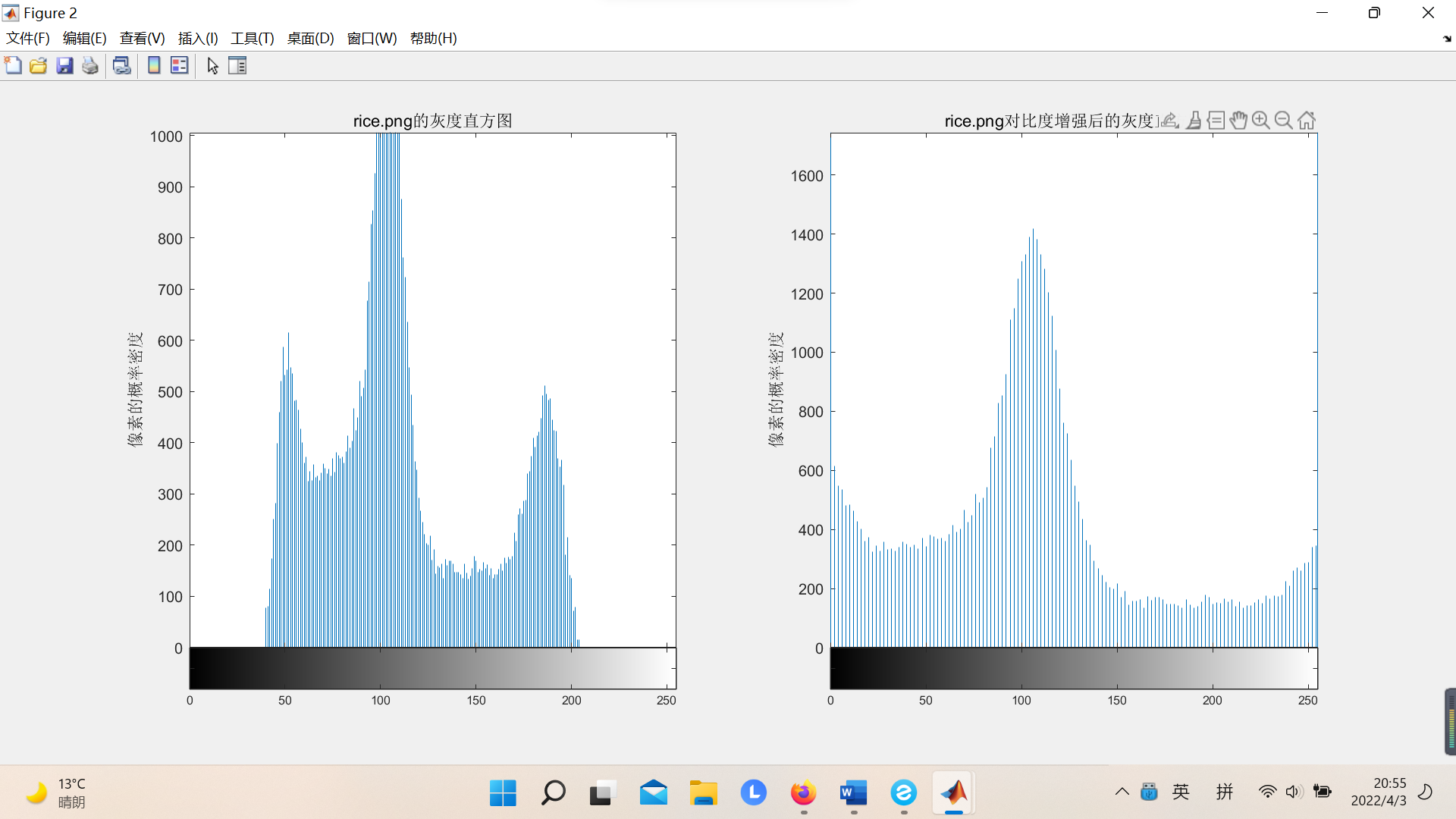The image size is (1456, 819).
Task: Click the Link Plot icon
Action: click(x=121, y=66)
